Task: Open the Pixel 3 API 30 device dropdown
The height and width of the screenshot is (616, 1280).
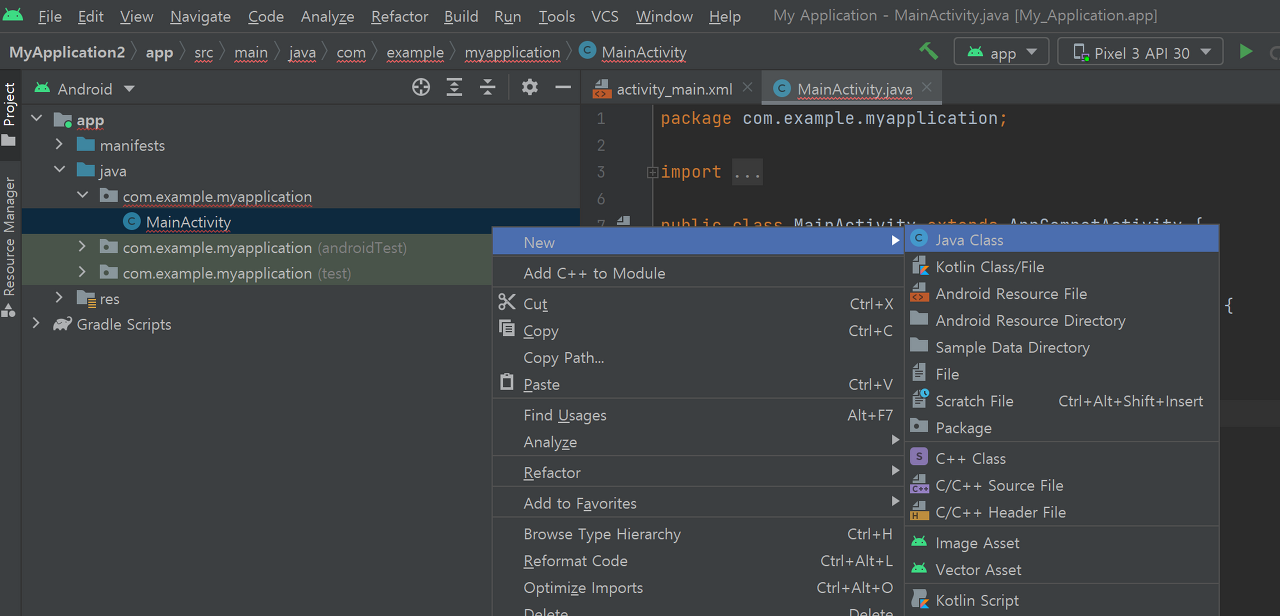Action: tap(1140, 53)
